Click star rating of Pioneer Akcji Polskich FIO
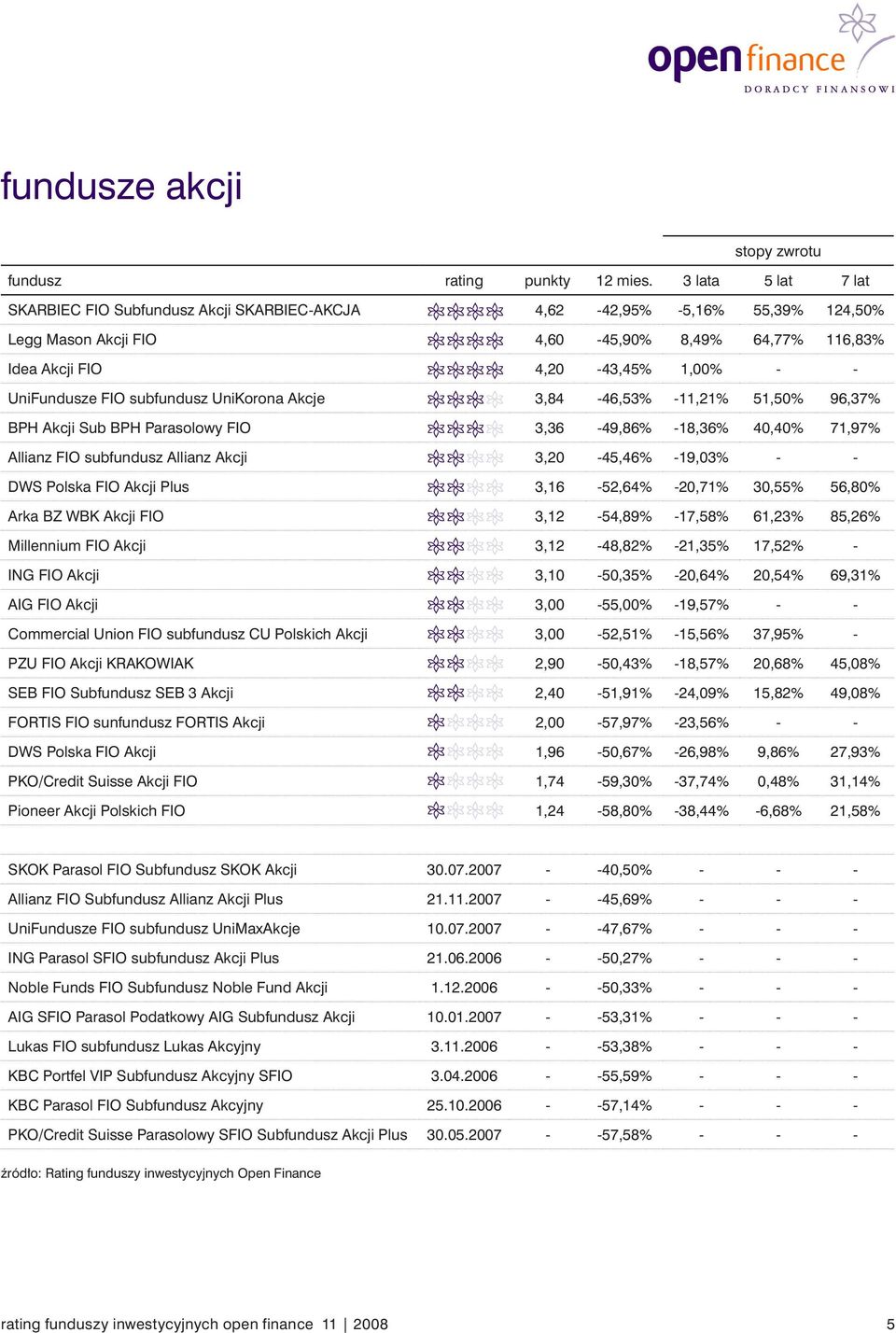 click(466, 811)
